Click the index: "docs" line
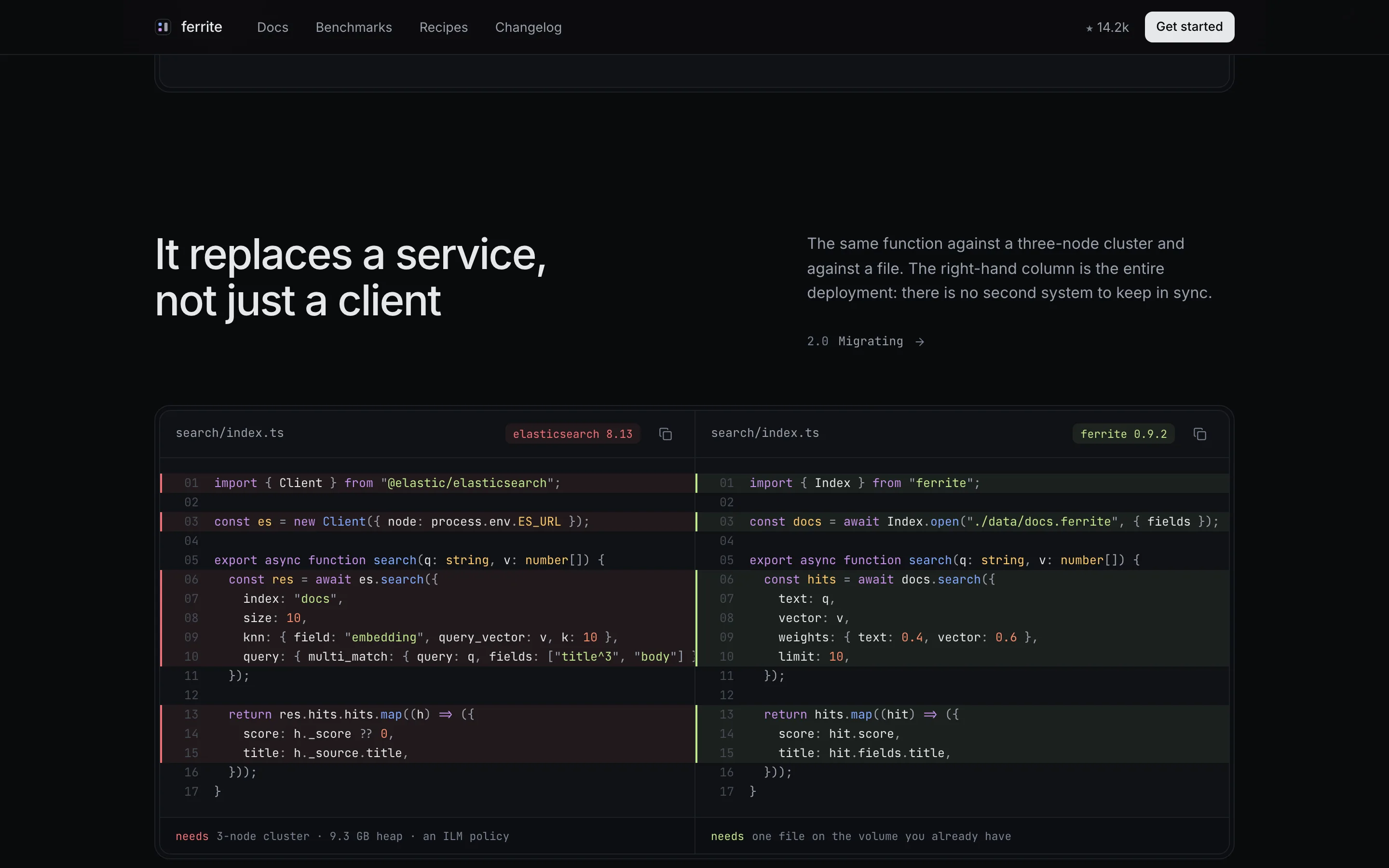Screen dimensions: 1389x868 tap(428, 599)
